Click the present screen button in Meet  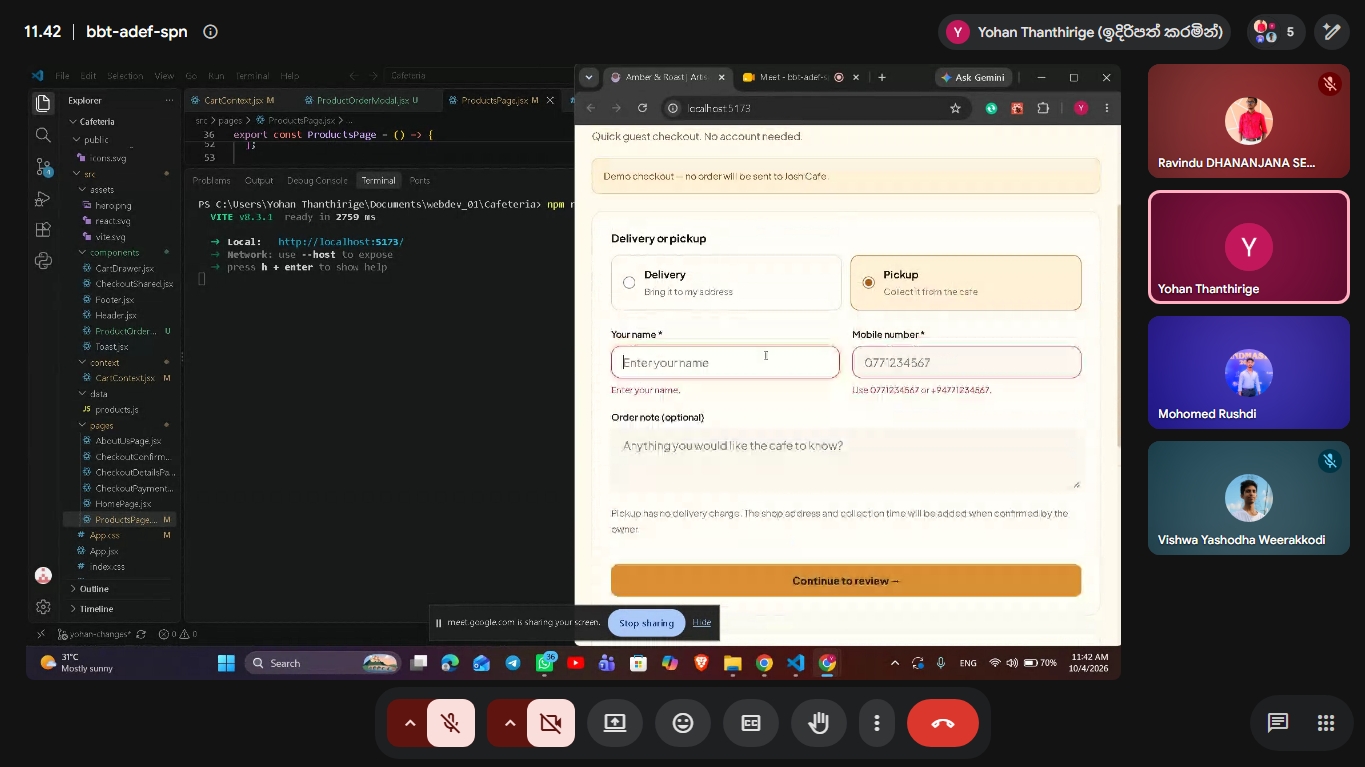point(615,723)
